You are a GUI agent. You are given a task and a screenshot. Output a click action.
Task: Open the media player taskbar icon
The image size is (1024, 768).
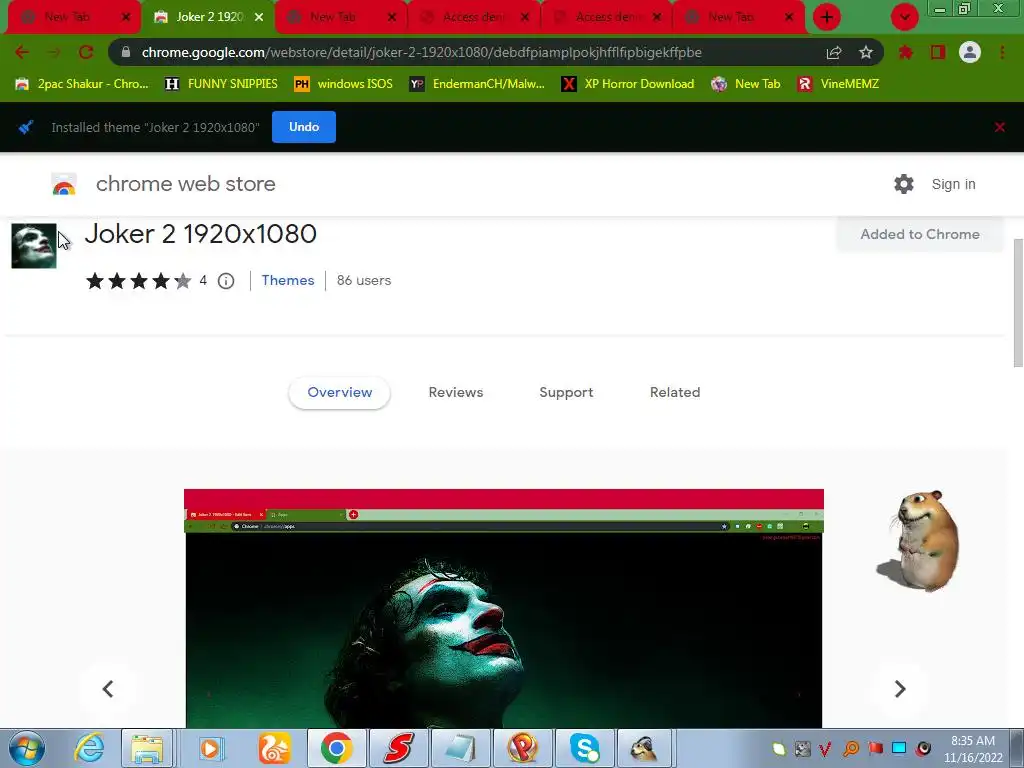click(210, 748)
